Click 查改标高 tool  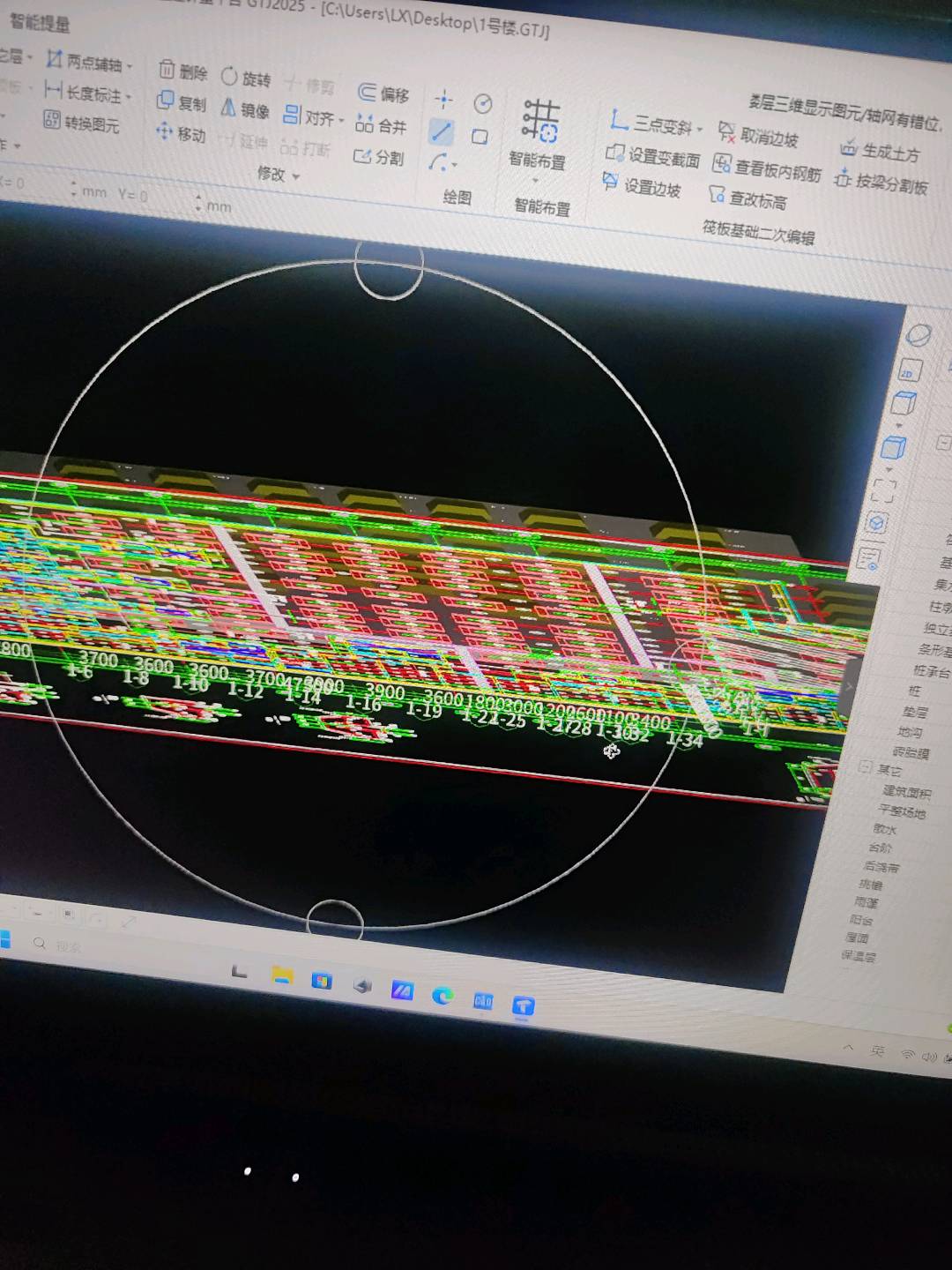[747, 199]
